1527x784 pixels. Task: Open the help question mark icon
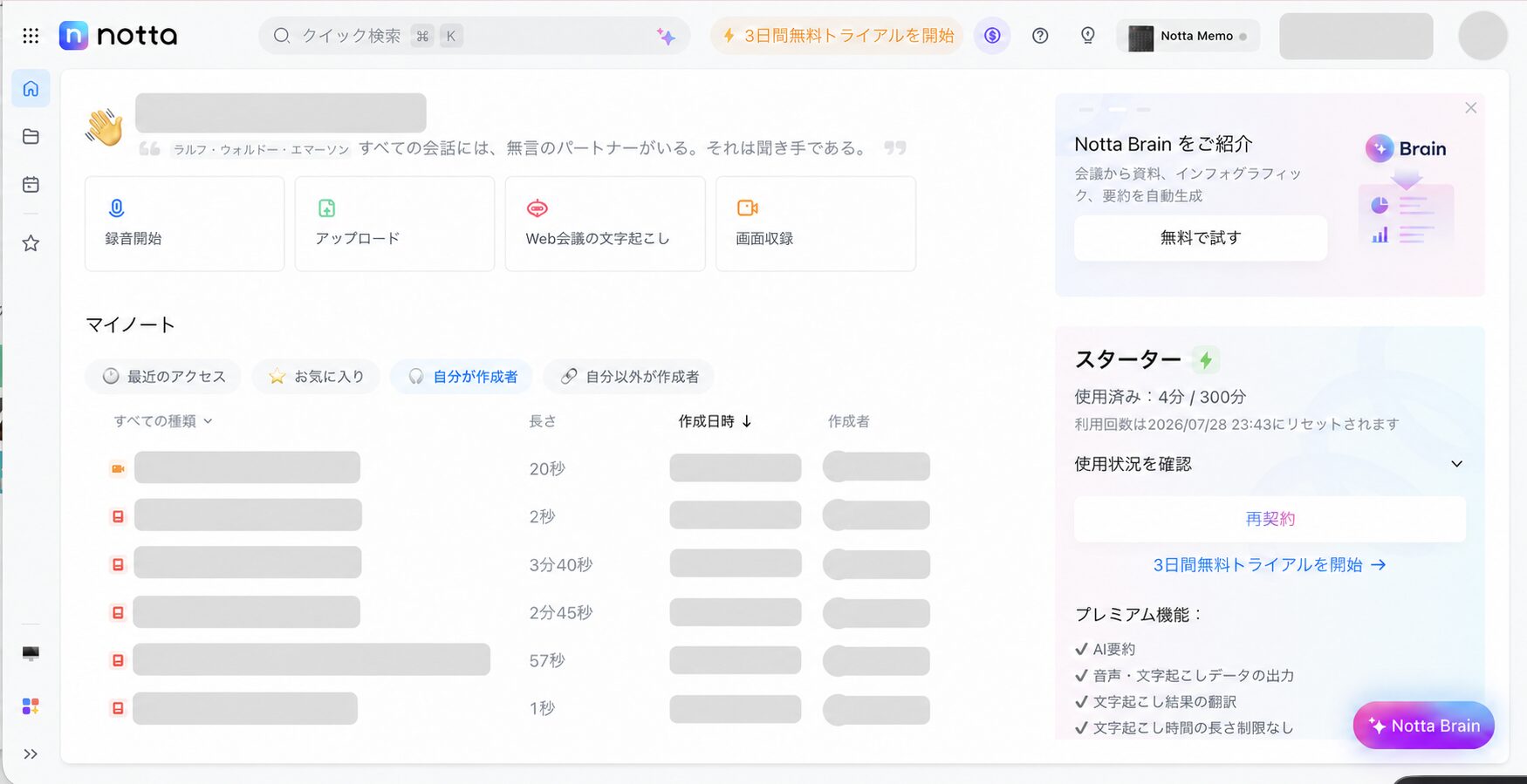click(x=1040, y=36)
